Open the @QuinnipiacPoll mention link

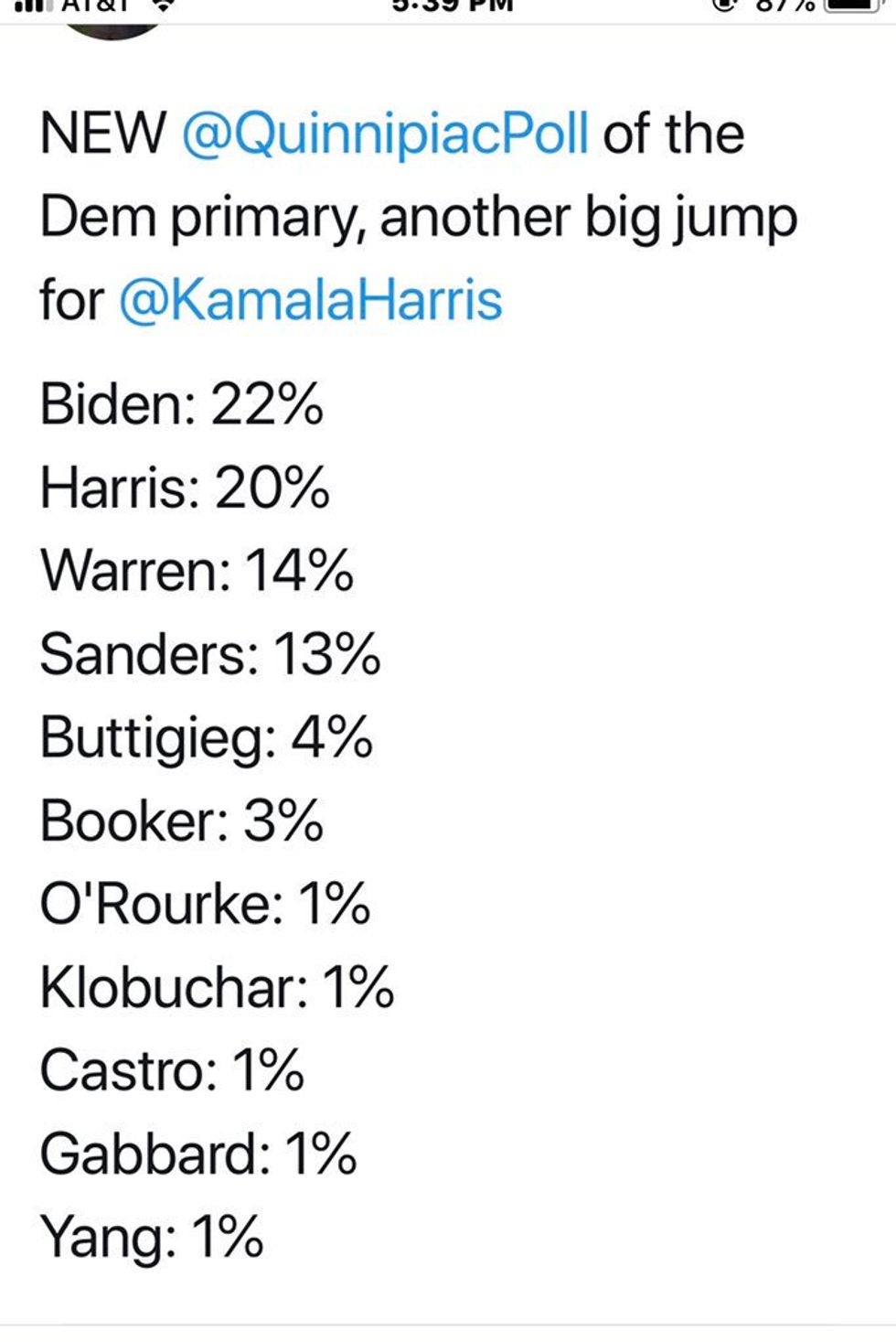coord(385,134)
